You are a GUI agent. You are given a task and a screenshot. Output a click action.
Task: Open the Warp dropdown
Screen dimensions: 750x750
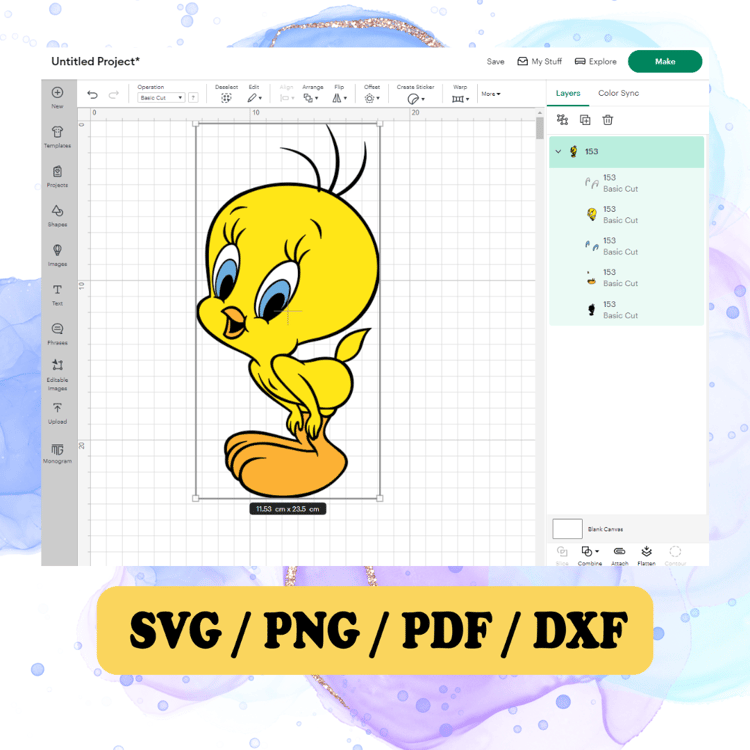(x=460, y=99)
